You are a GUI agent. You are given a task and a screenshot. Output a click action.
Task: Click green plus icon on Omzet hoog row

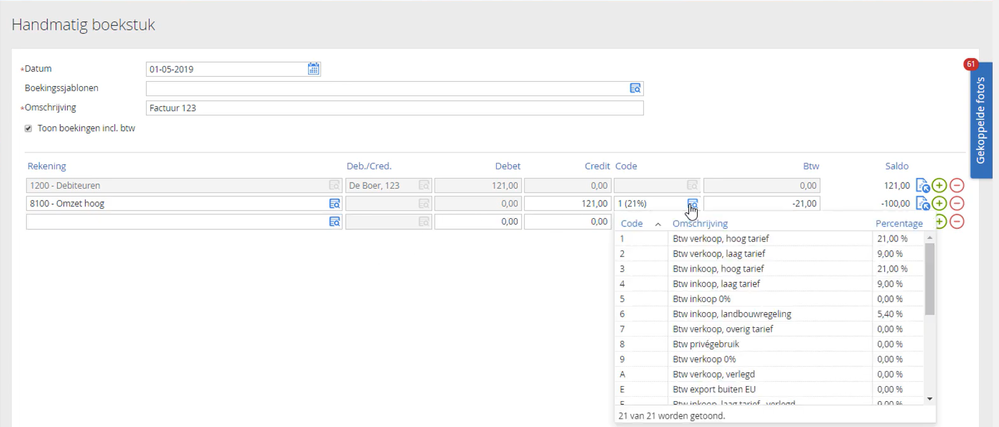[939, 203]
